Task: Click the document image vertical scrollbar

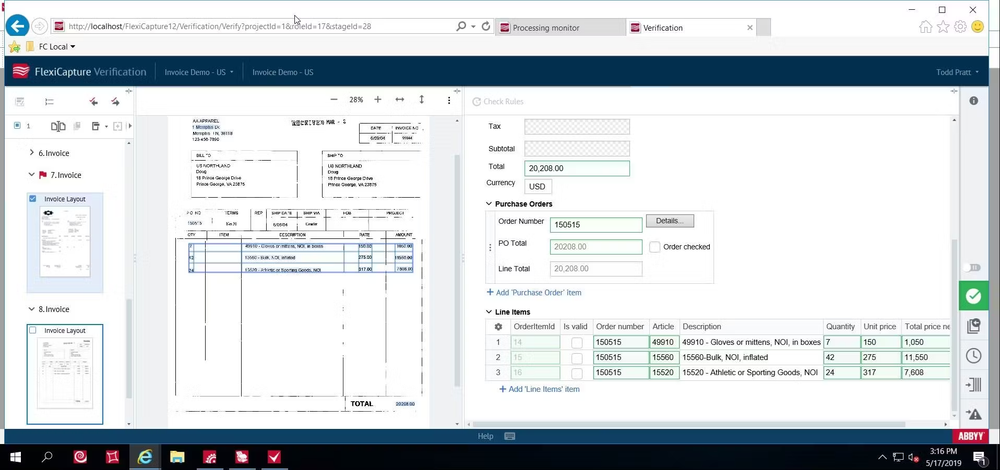Action: (x=457, y=269)
